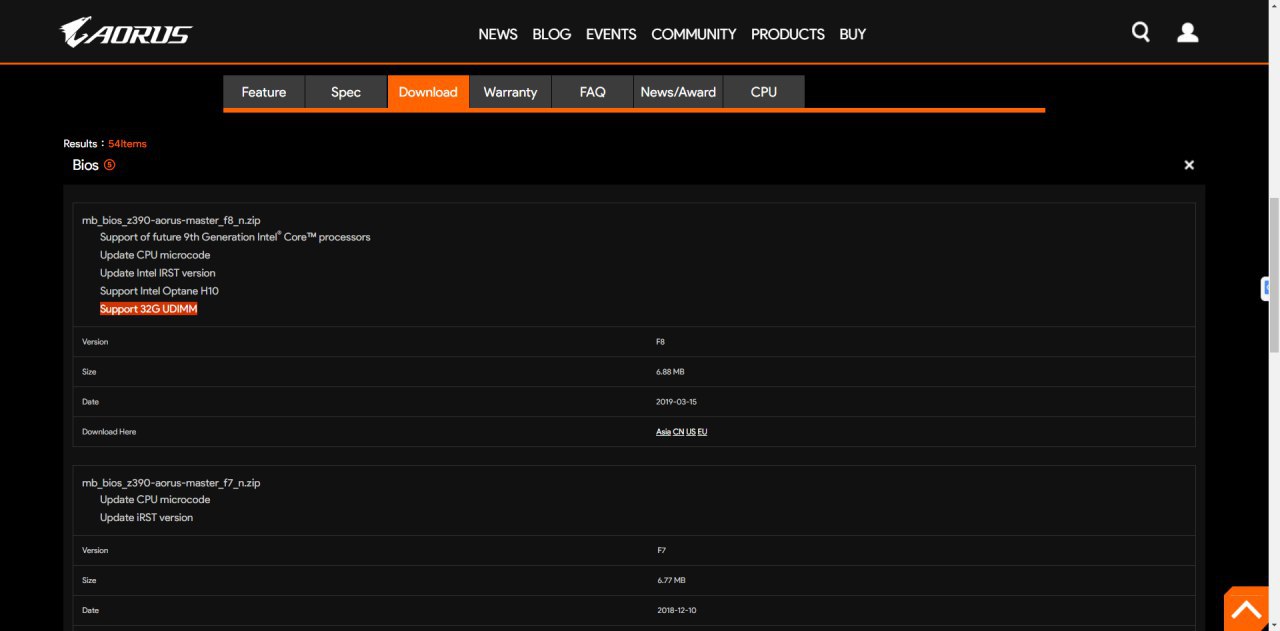The width and height of the screenshot is (1280, 631).
Task: Click the 6.77 MB size value
Action: point(670,581)
